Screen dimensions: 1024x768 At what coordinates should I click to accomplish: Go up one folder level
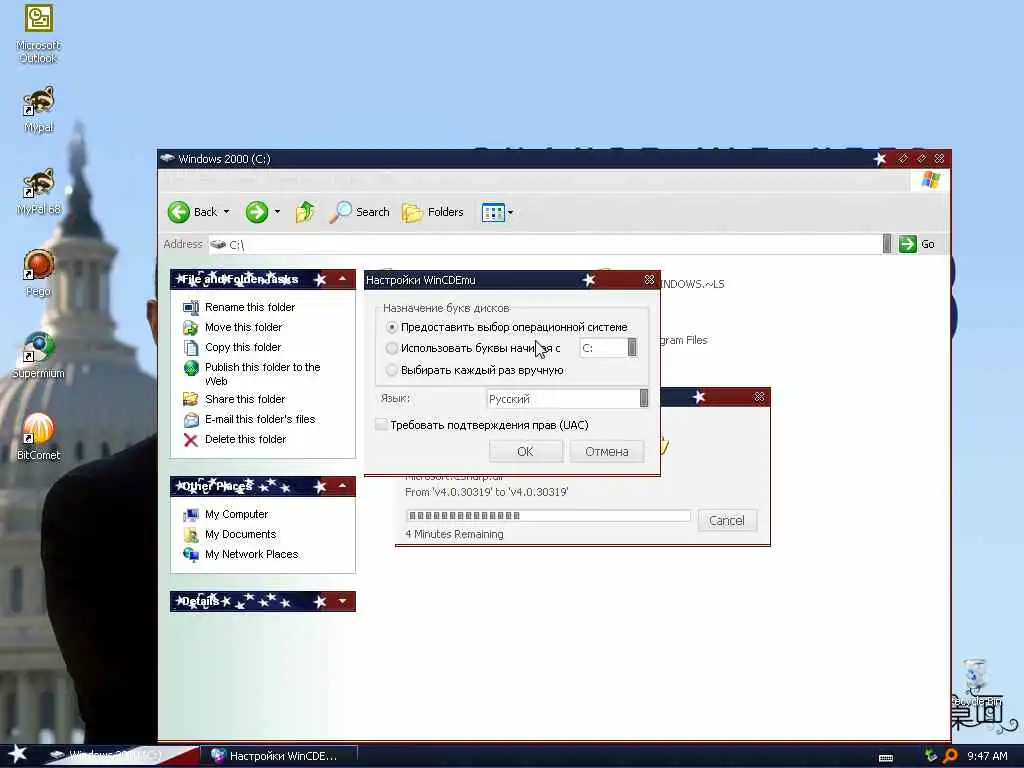[305, 212]
